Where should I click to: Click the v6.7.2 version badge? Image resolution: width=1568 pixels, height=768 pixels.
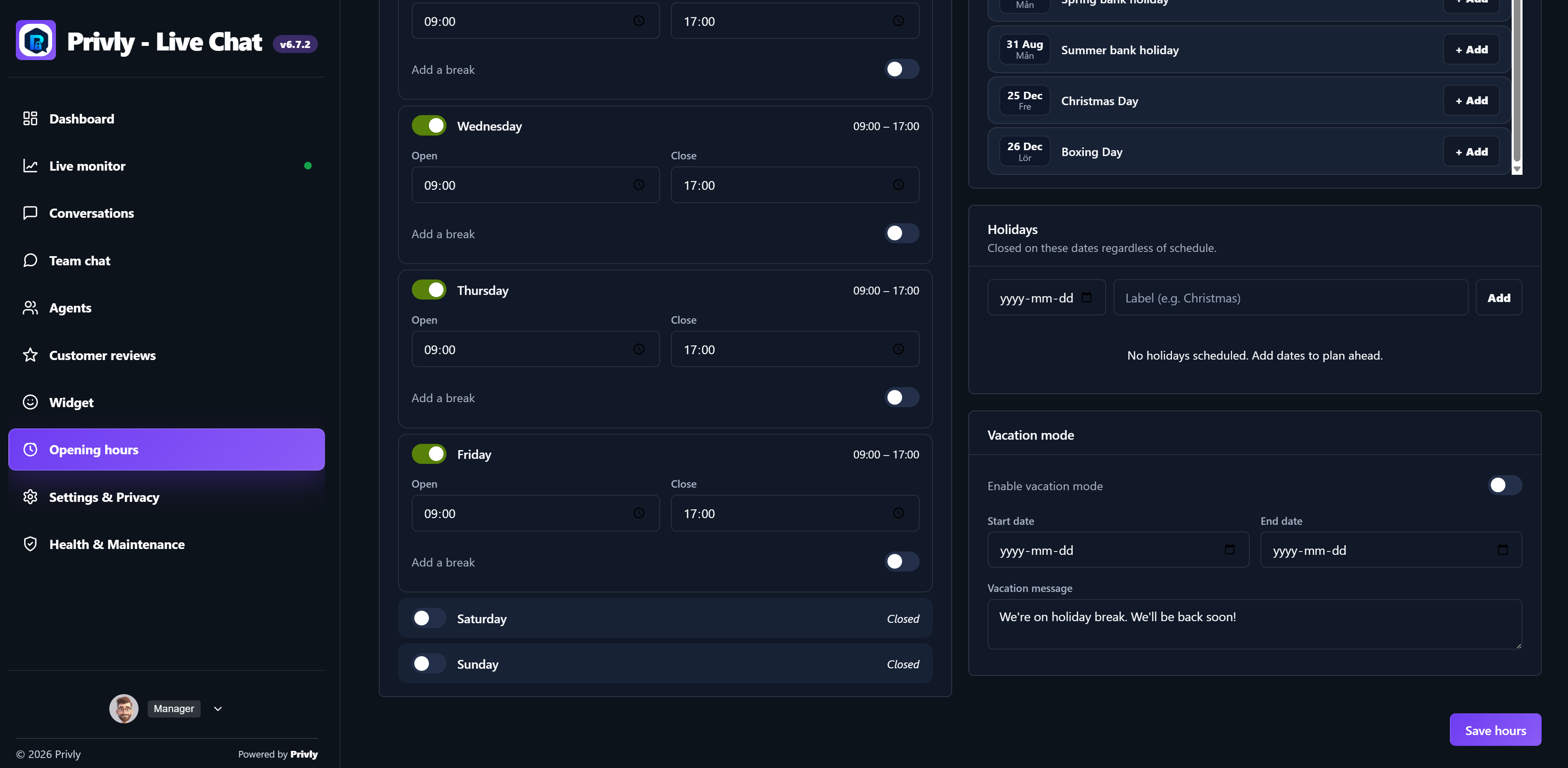coord(295,44)
